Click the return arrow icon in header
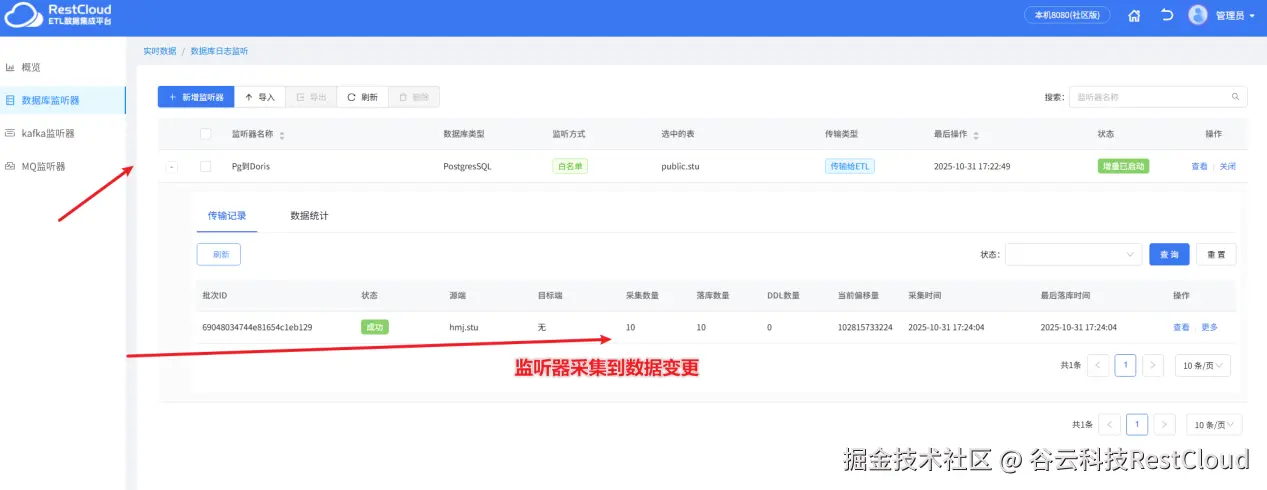 click(1166, 16)
